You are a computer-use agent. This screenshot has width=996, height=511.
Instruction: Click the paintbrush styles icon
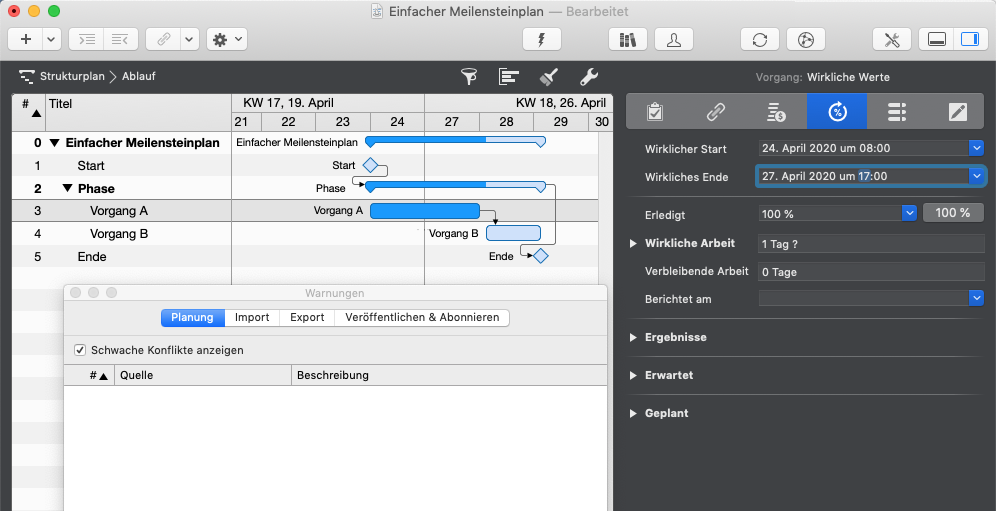click(548, 76)
